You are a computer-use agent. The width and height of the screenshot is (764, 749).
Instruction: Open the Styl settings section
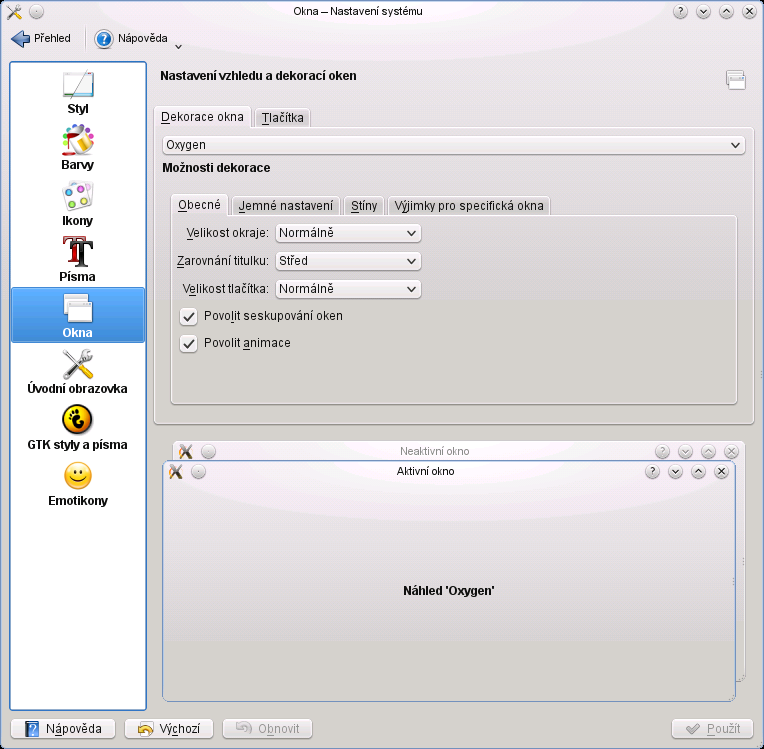pyautogui.click(x=77, y=93)
